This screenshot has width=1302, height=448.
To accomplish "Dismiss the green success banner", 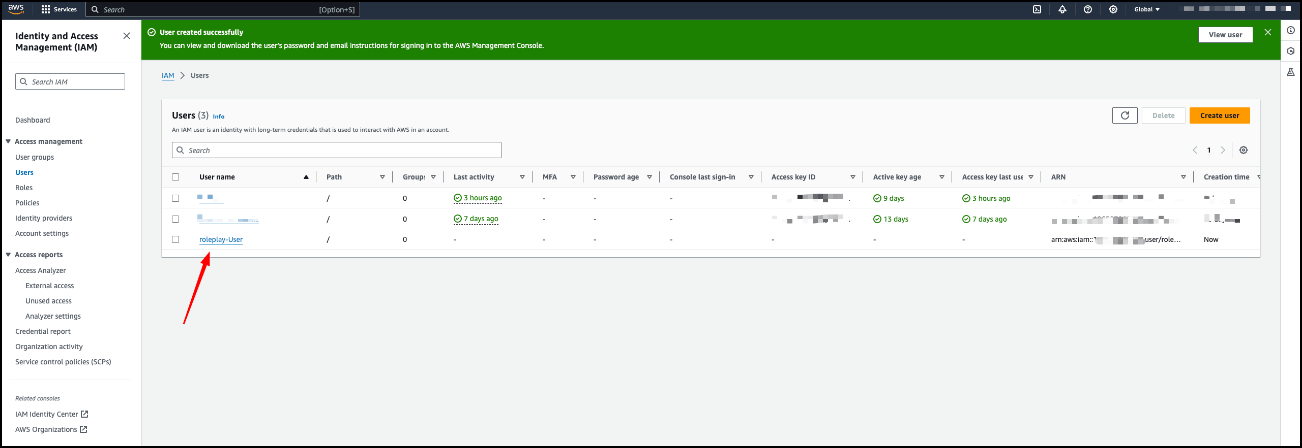I will (x=1268, y=32).
